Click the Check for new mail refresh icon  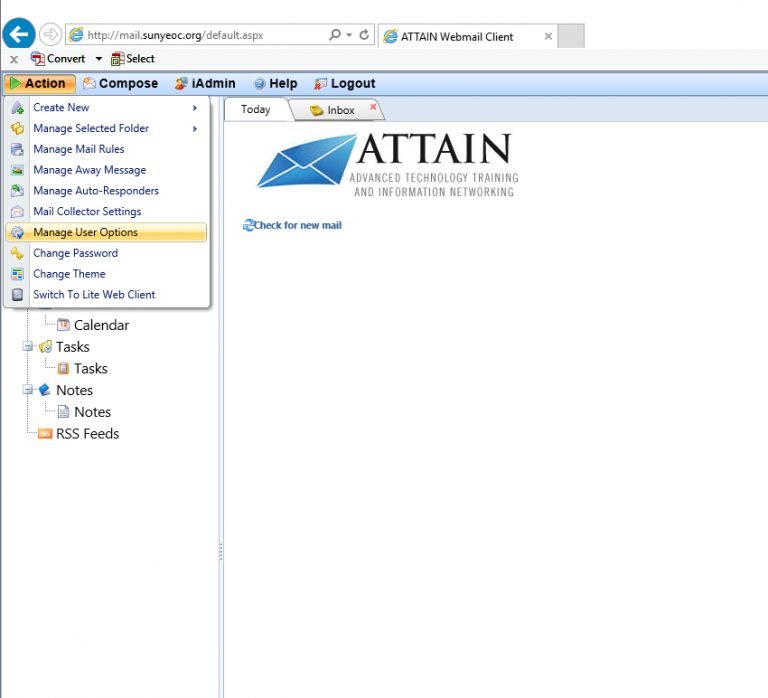tap(248, 225)
